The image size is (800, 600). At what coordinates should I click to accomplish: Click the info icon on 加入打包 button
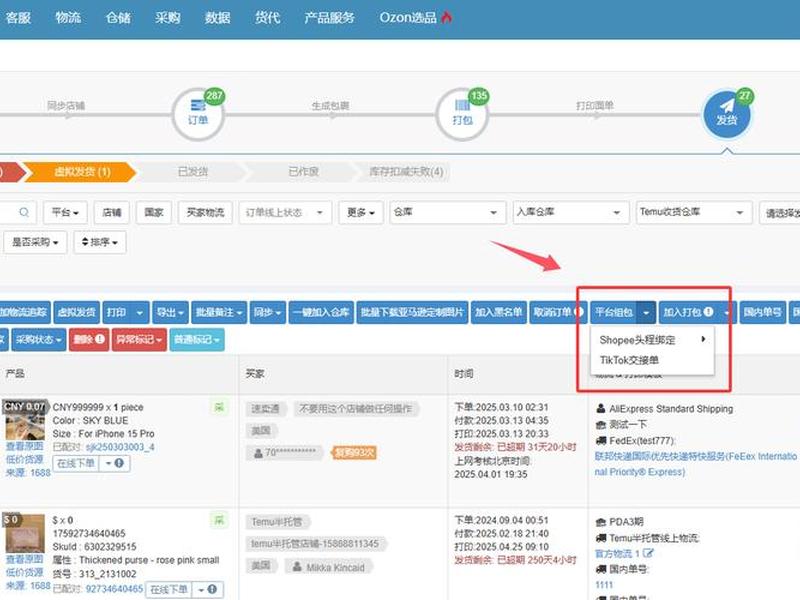click(708, 312)
